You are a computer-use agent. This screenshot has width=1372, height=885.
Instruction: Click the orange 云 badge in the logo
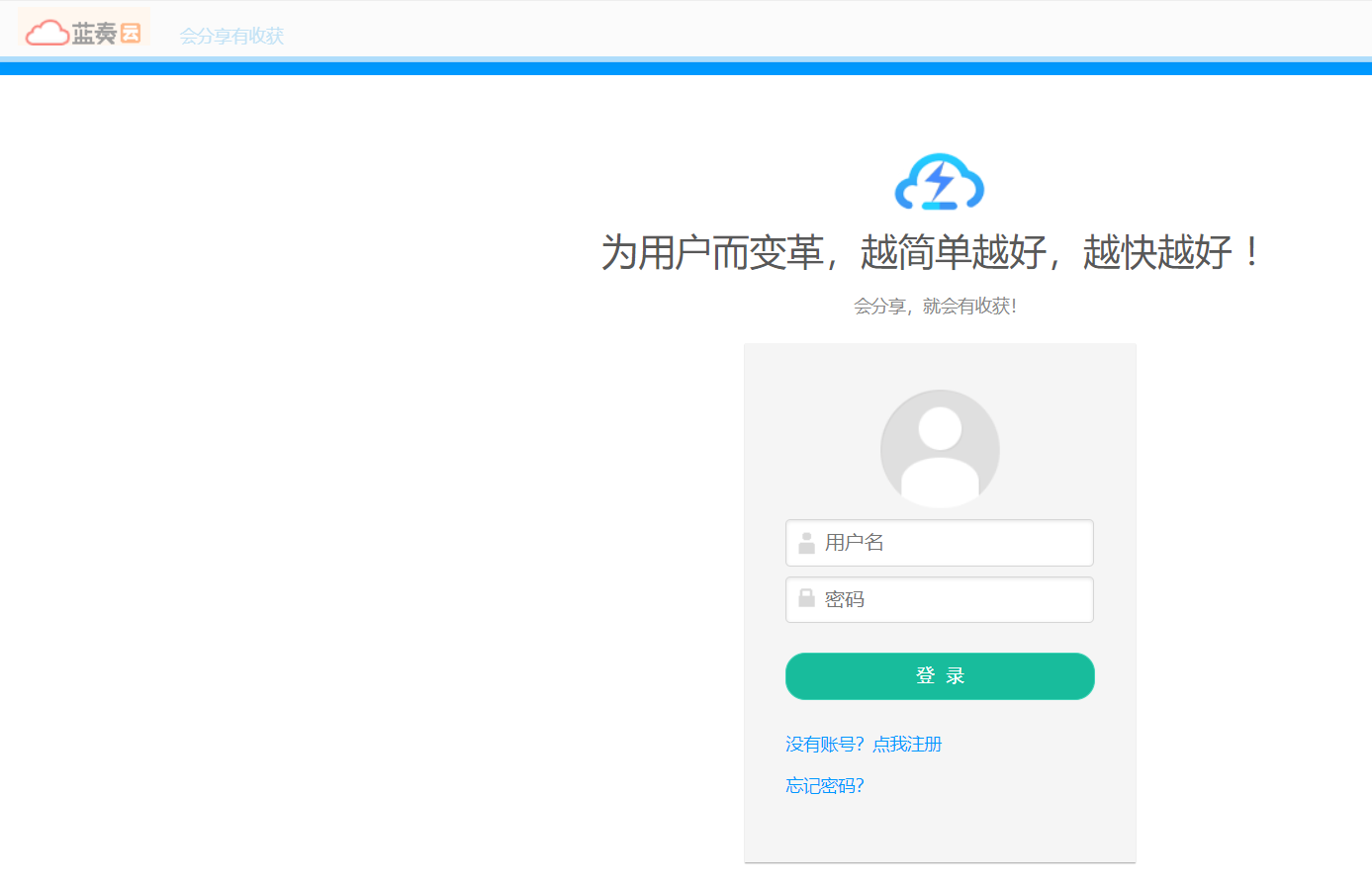coord(131,34)
